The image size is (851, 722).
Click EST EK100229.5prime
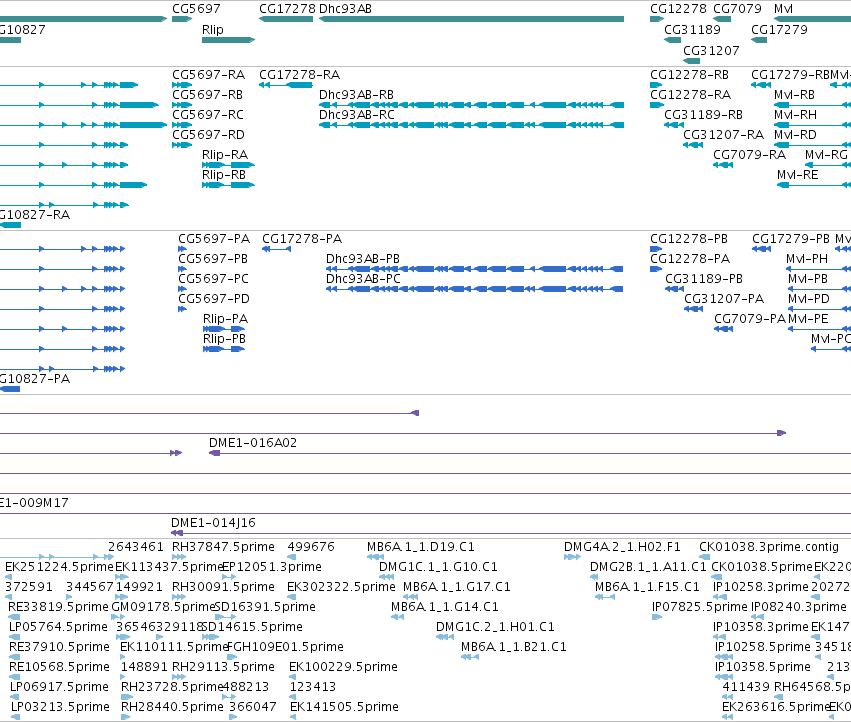[293, 677]
